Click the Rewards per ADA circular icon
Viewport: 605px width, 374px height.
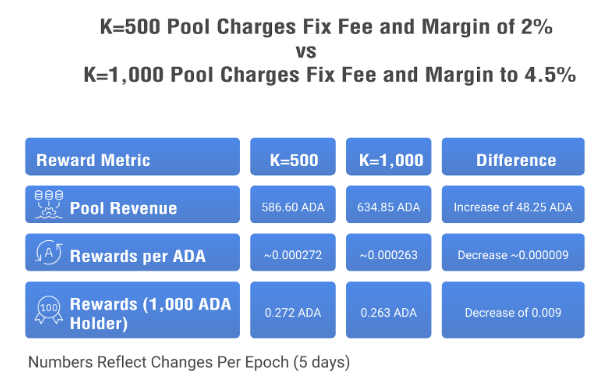tap(49, 252)
